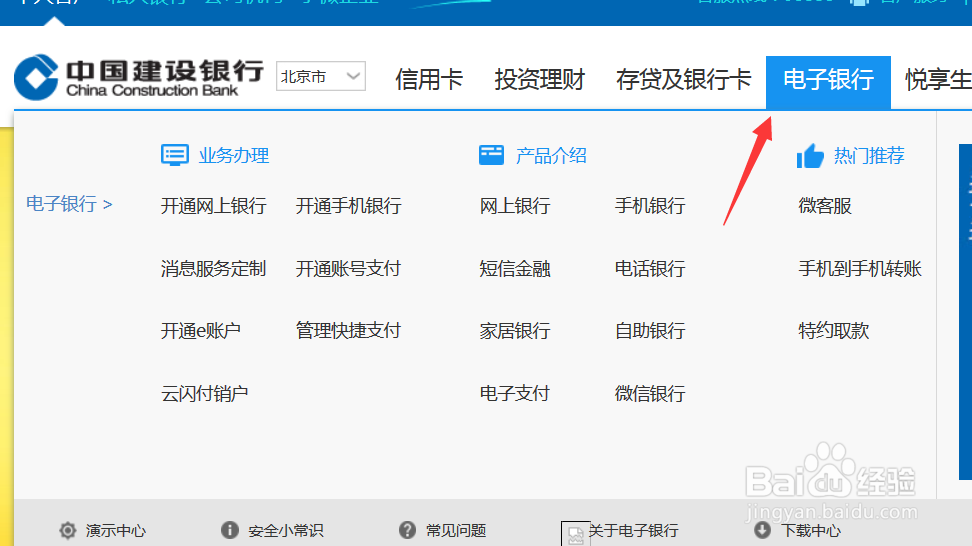Click 开通e账户 link

200,330
